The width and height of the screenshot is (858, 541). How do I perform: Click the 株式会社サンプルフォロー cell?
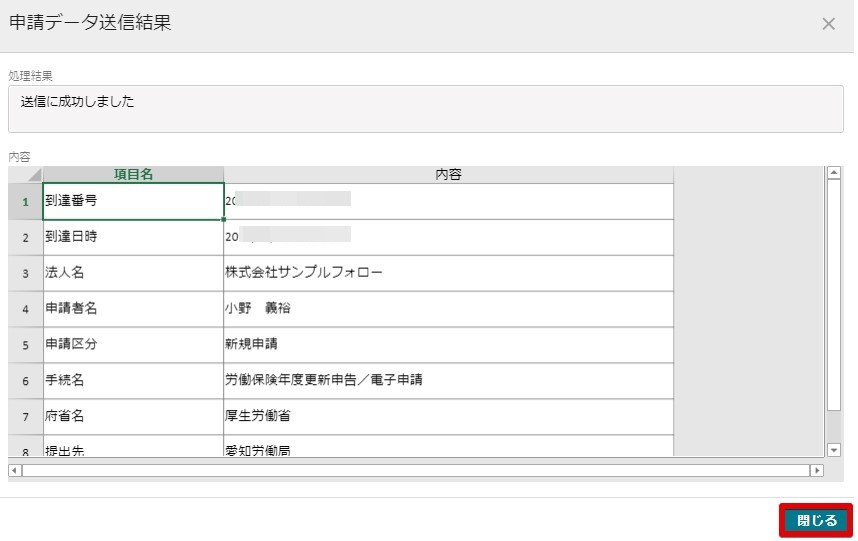point(449,274)
